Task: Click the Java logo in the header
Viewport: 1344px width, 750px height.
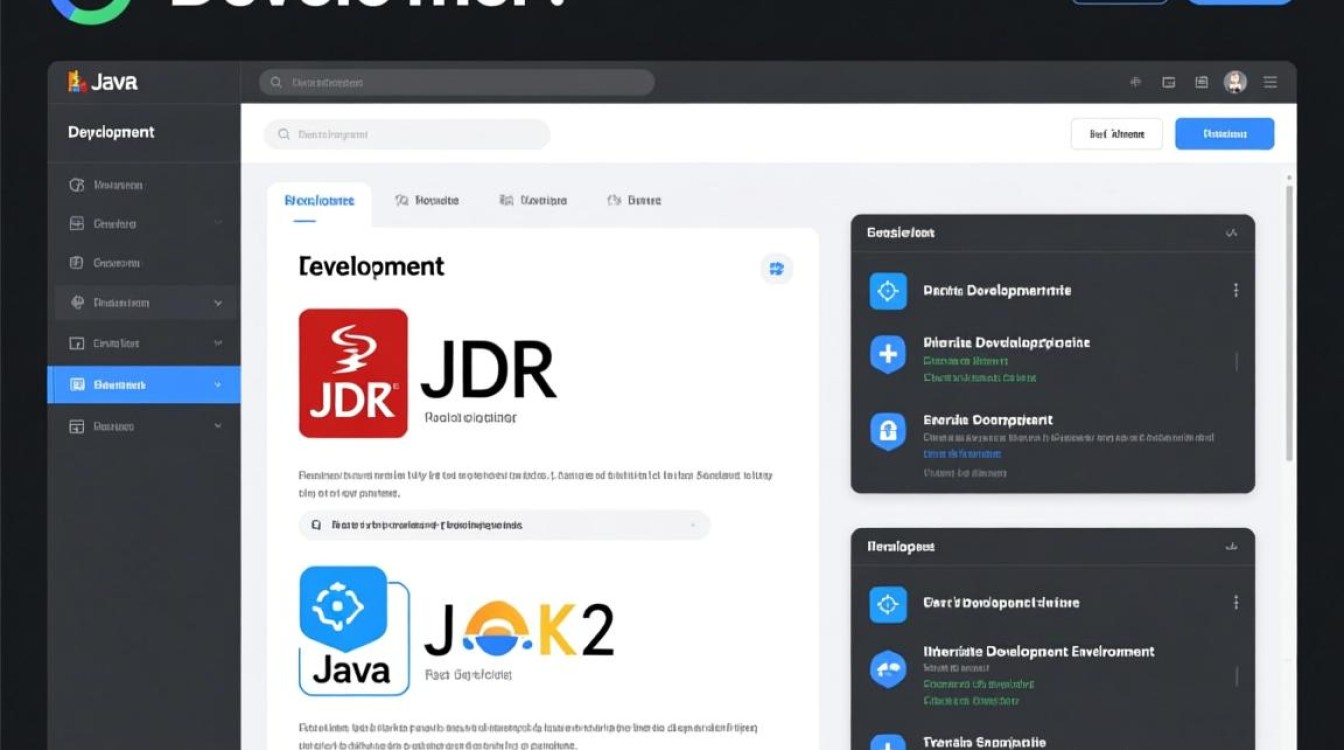Action: pyautogui.click(x=102, y=82)
